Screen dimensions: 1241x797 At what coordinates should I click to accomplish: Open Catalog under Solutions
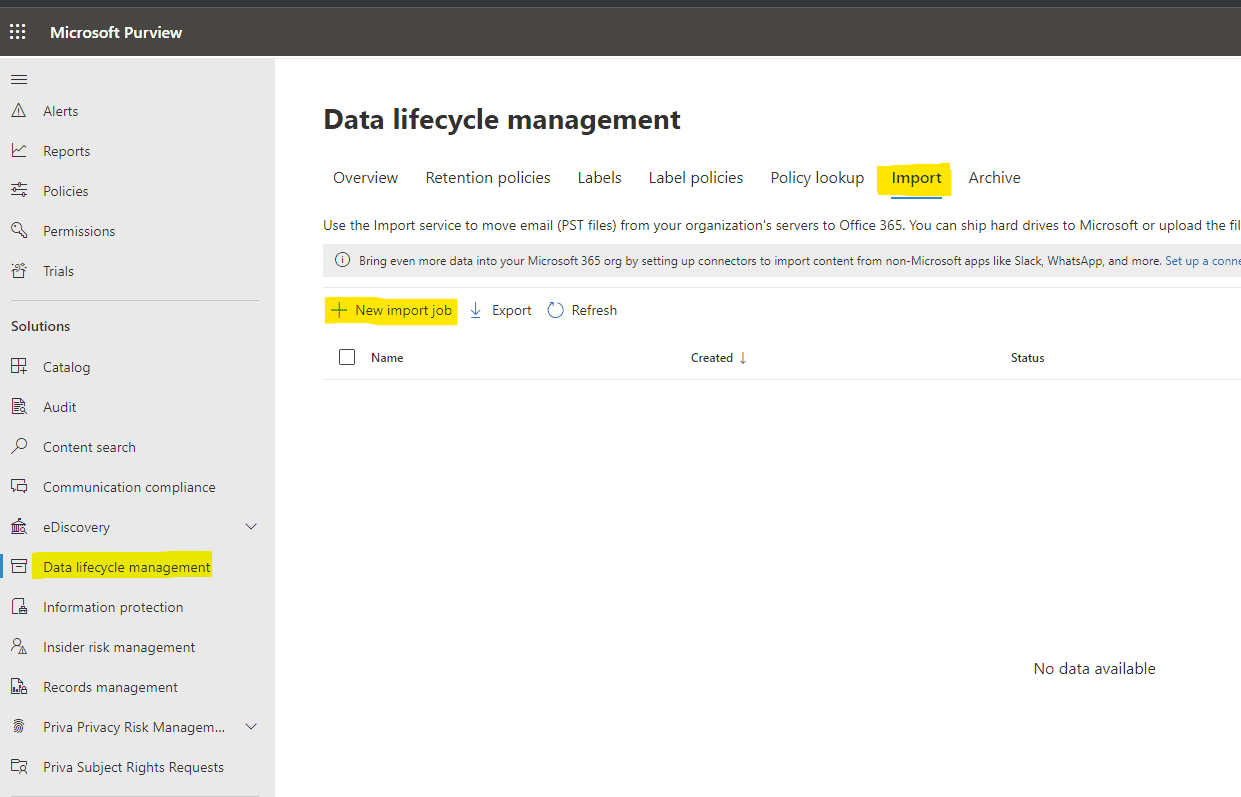click(66, 367)
